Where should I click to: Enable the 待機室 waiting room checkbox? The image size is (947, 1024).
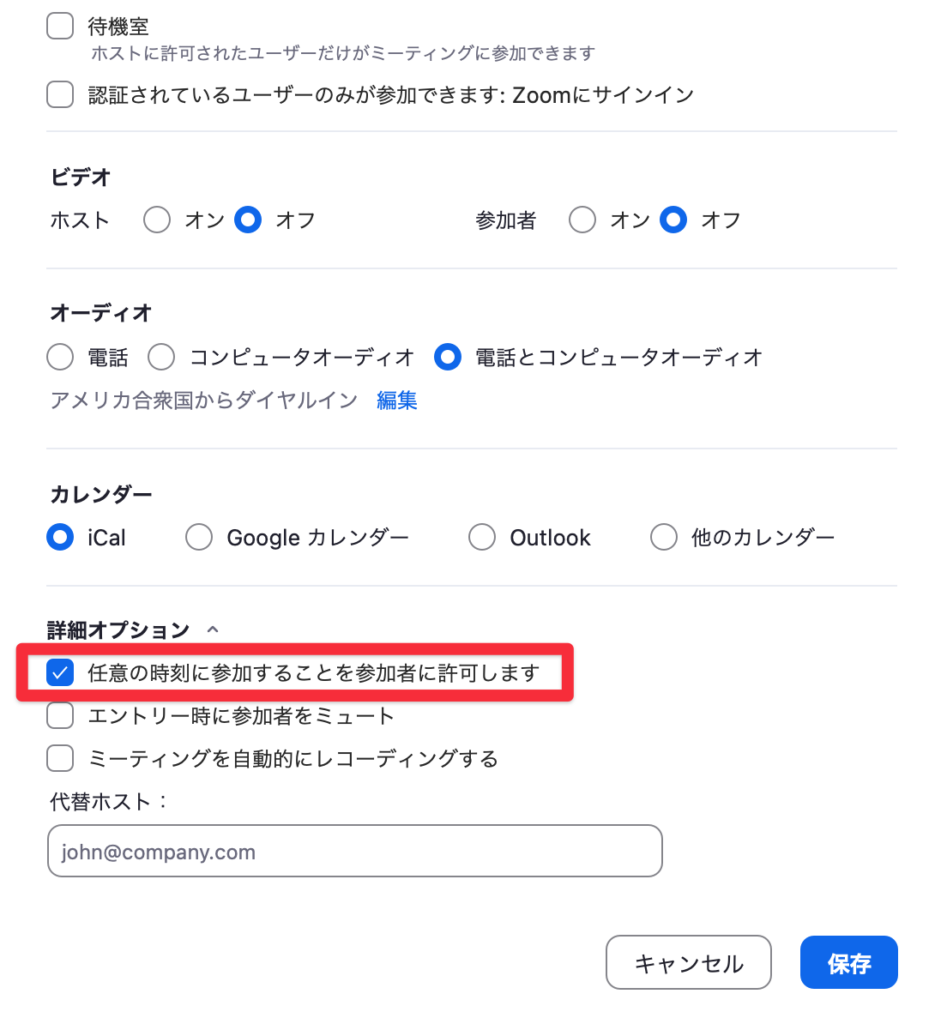coord(61,27)
